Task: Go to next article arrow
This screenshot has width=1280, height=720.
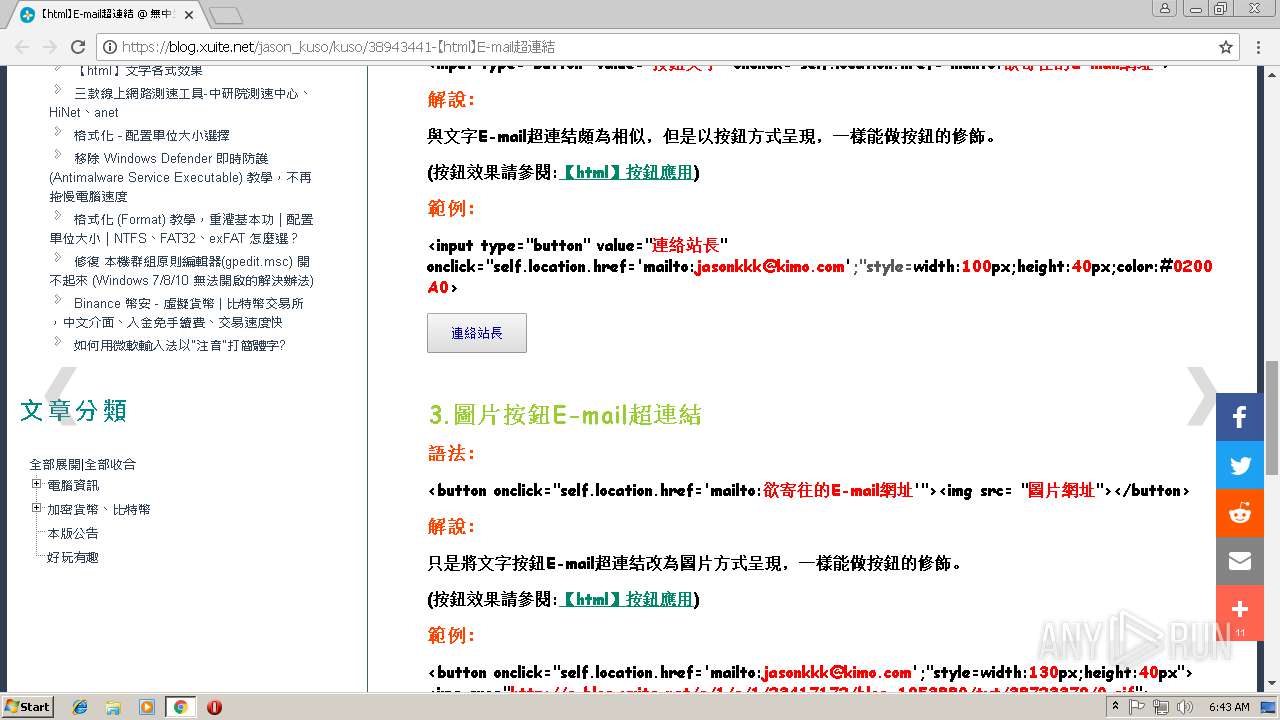Action: tap(1201, 396)
